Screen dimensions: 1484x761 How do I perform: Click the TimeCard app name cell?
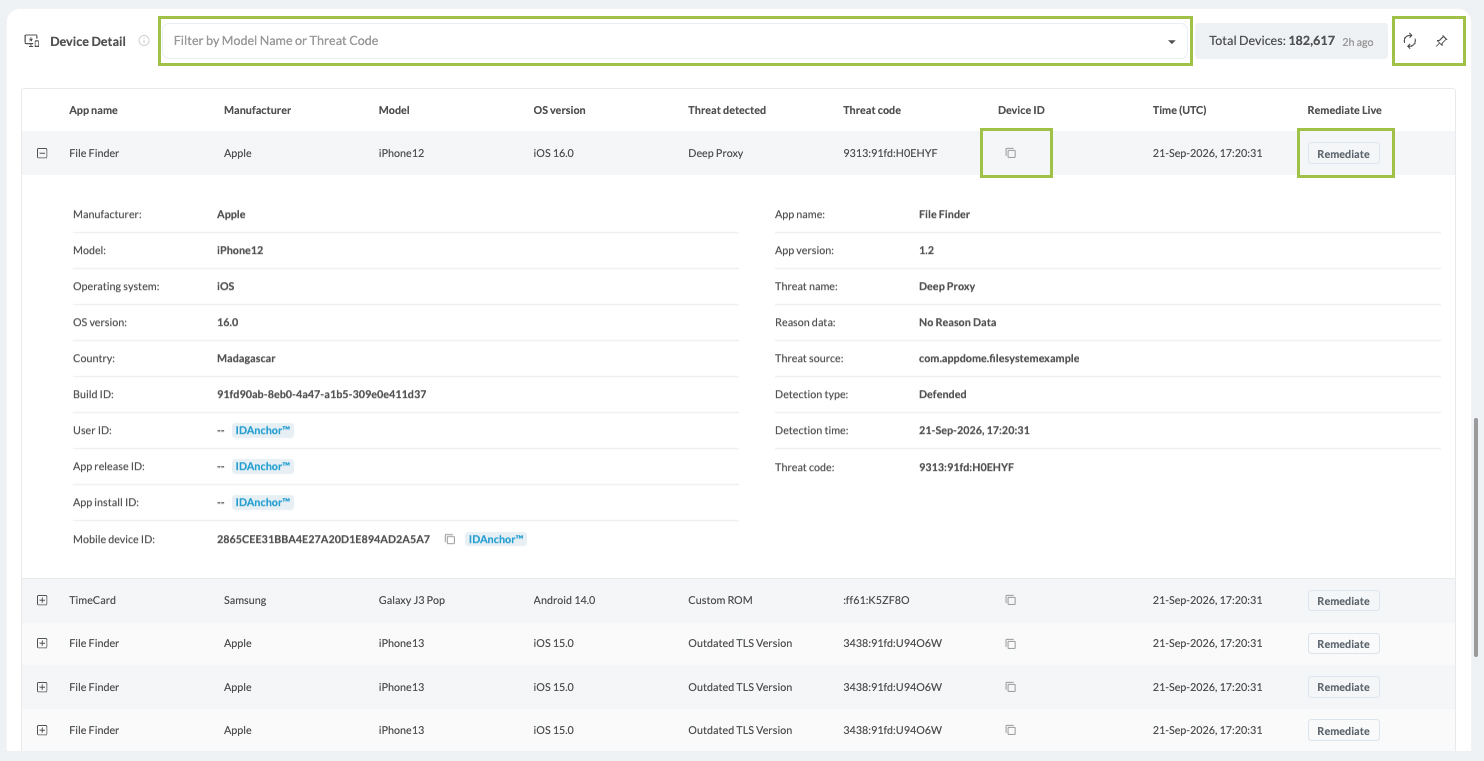click(x=92, y=600)
